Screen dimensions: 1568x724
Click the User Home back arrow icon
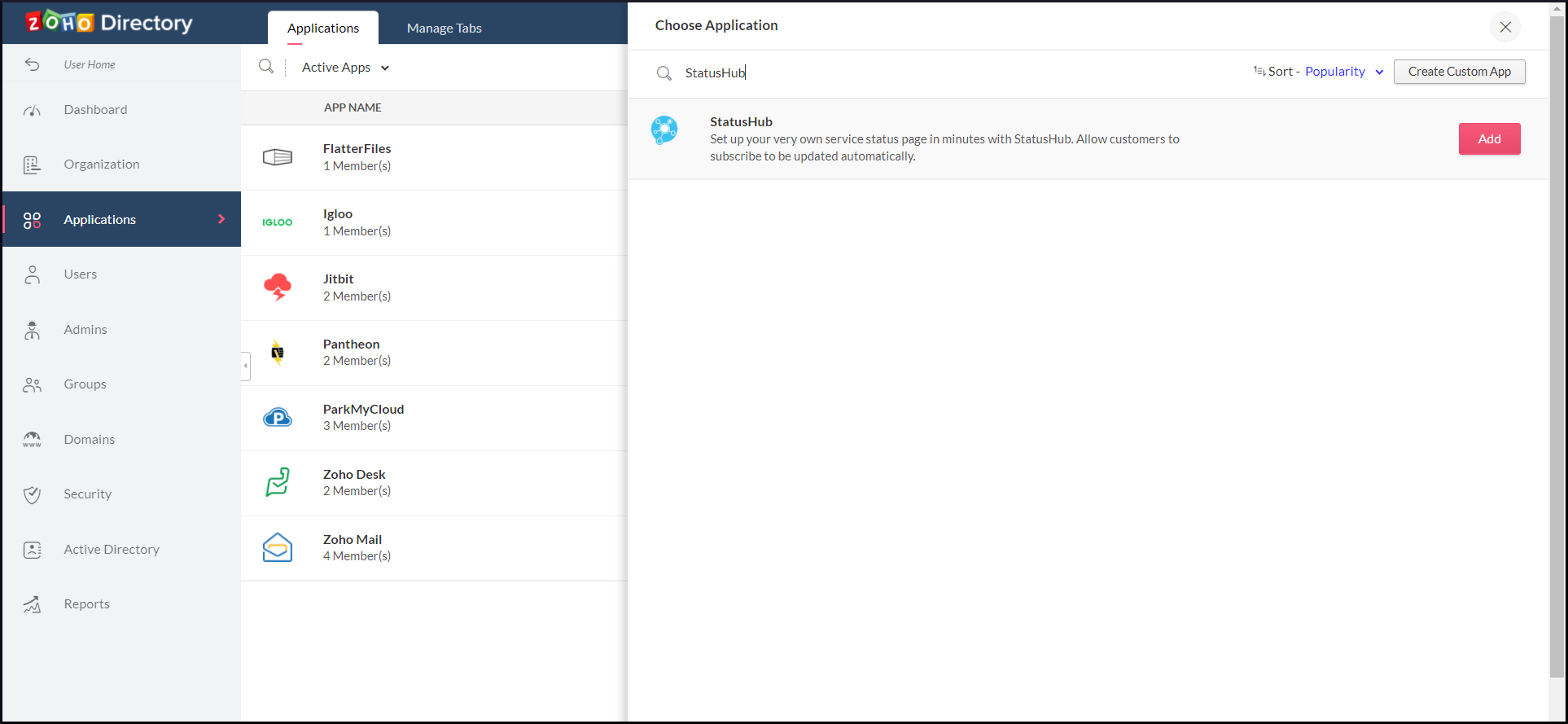click(32, 64)
